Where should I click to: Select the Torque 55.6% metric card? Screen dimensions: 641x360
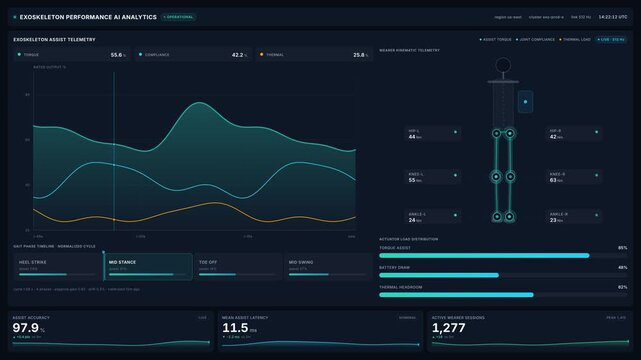(72, 55)
